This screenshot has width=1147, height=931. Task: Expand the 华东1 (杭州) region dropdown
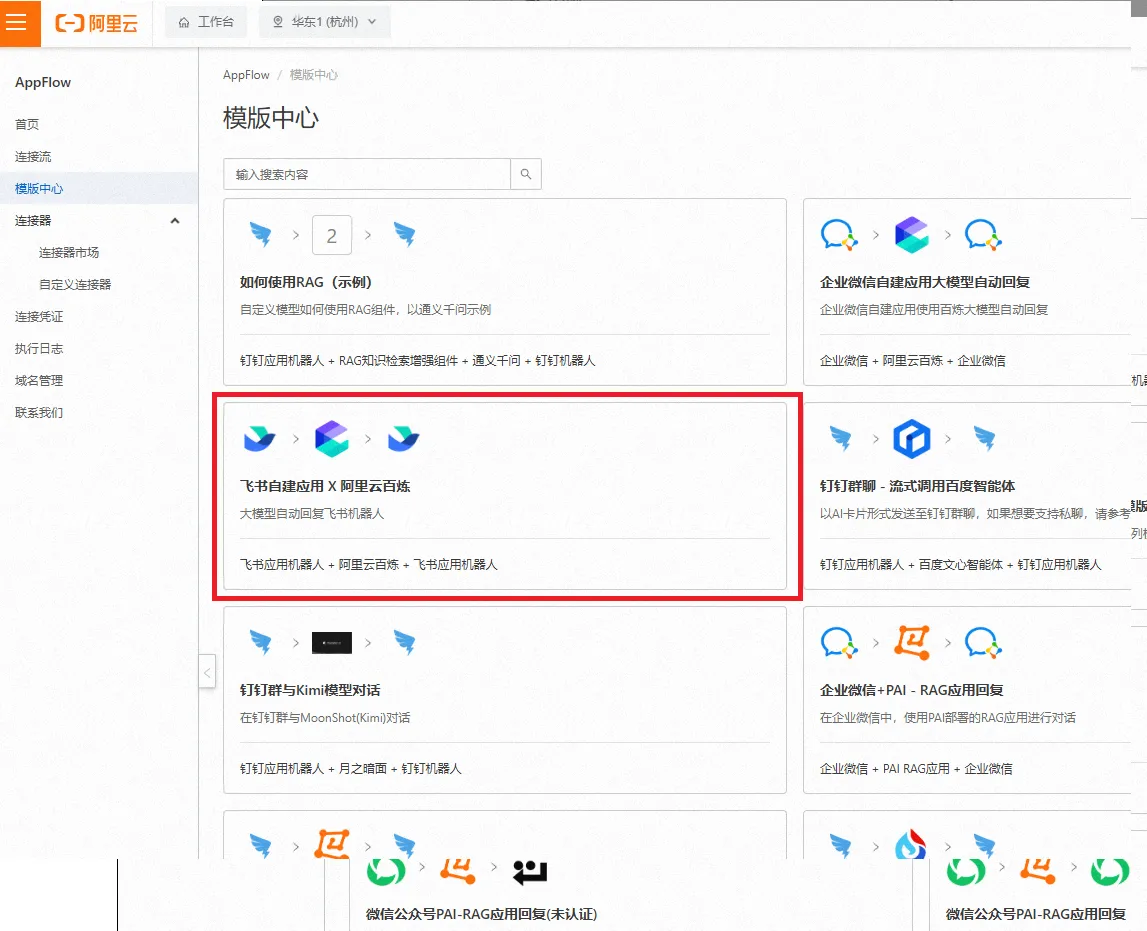325,22
